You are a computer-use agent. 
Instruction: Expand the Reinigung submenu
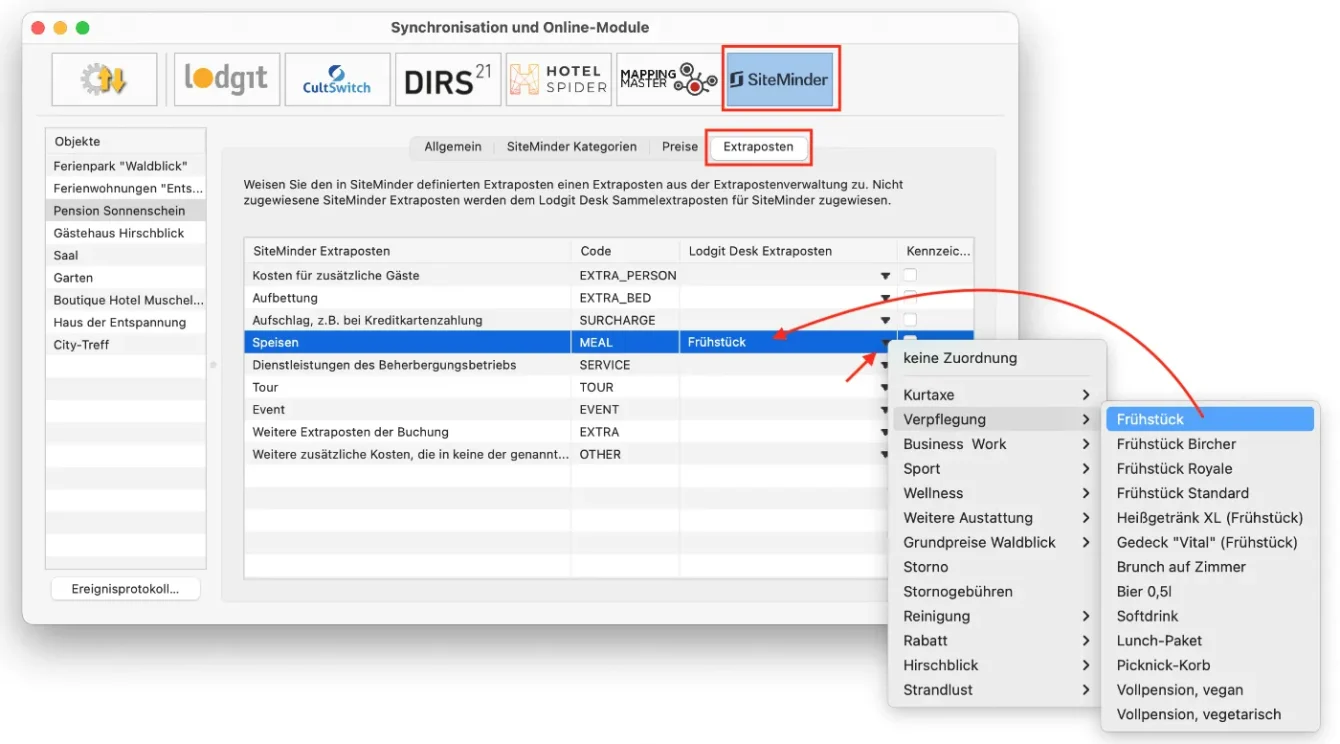[x=997, y=616]
